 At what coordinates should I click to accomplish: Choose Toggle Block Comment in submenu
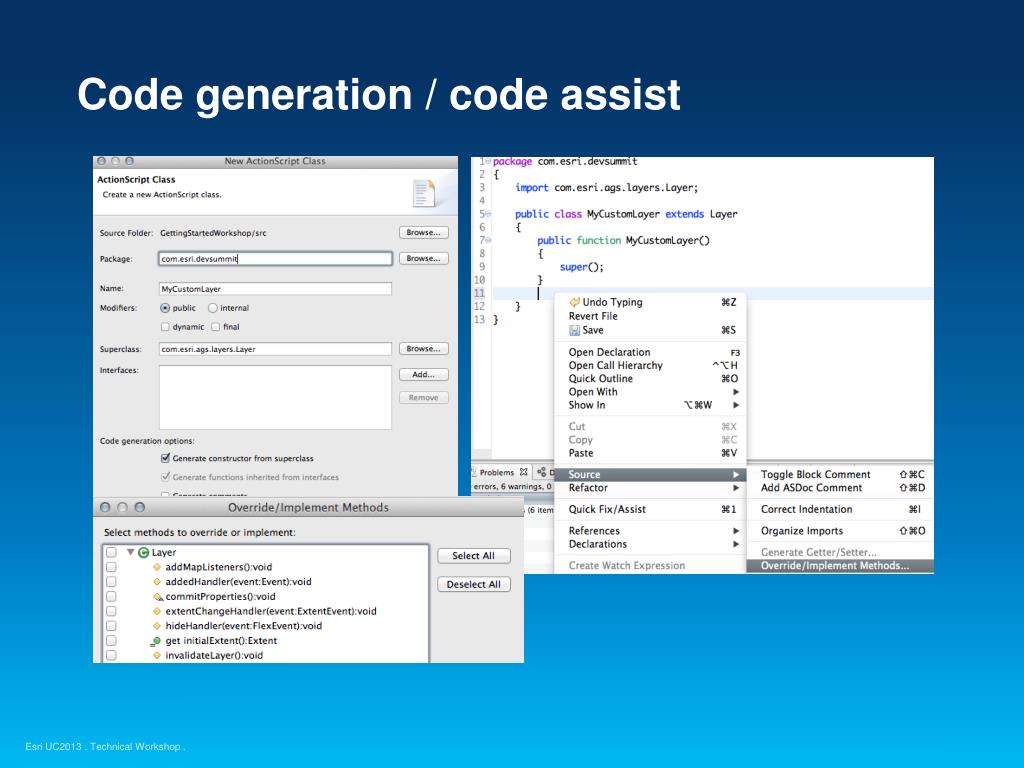[840, 475]
